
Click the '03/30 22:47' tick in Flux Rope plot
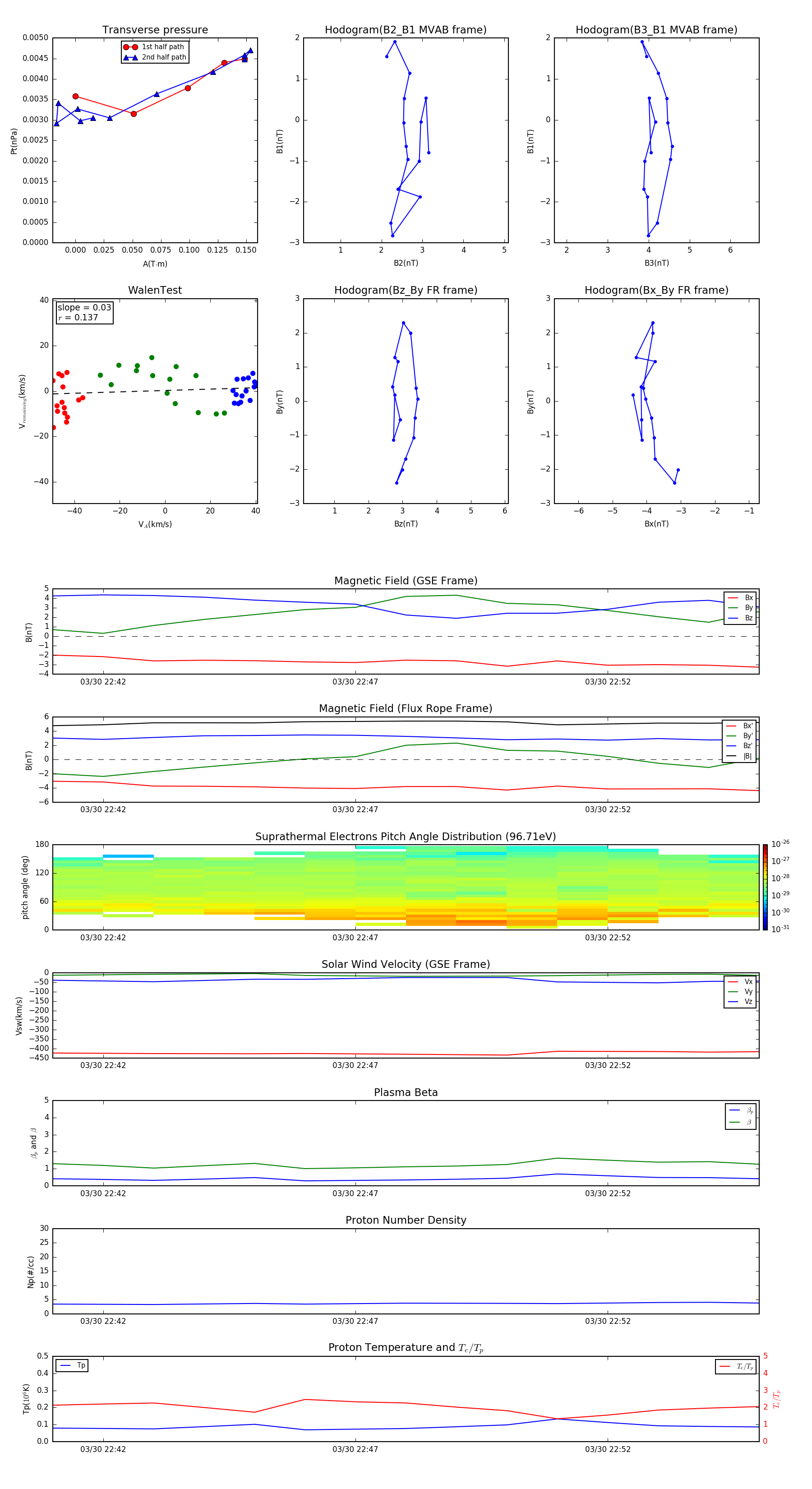click(x=355, y=810)
